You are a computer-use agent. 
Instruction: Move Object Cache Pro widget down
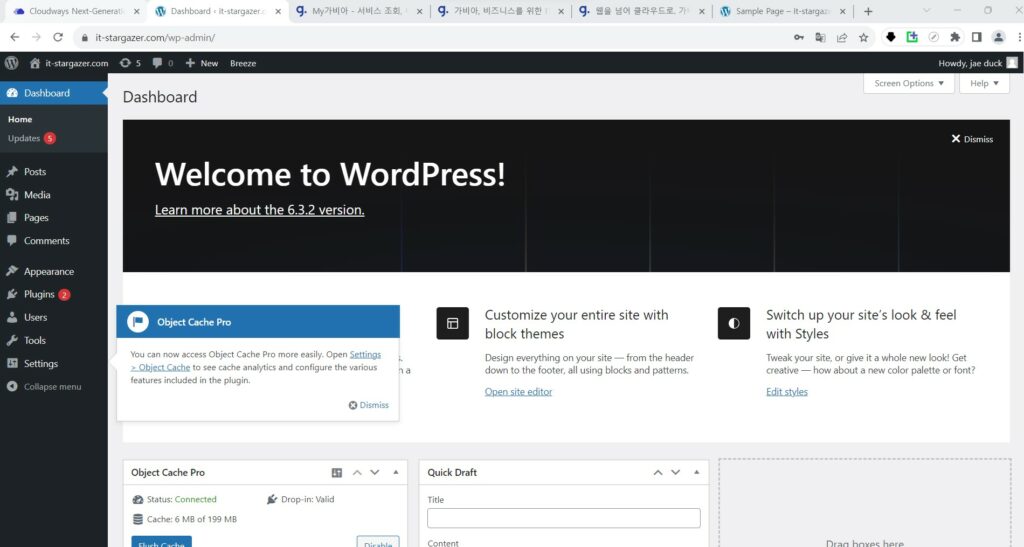tap(375, 473)
